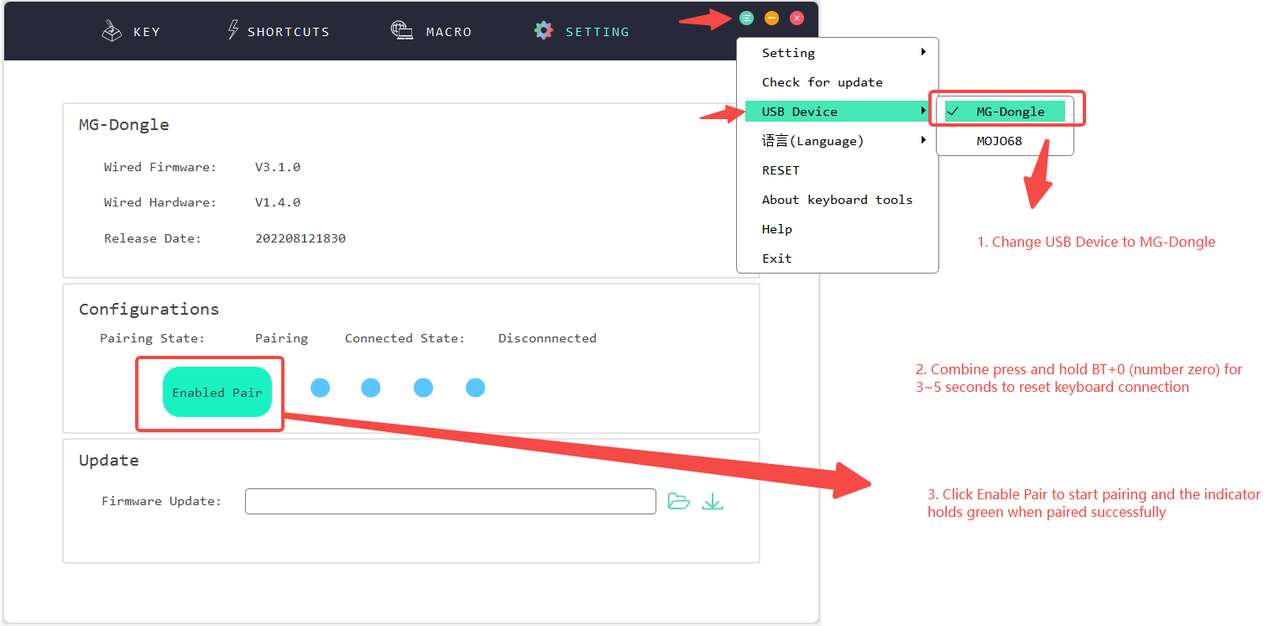Select MOJO68 as the USB device
The height and width of the screenshot is (626, 1280).
click(x=1000, y=141)
